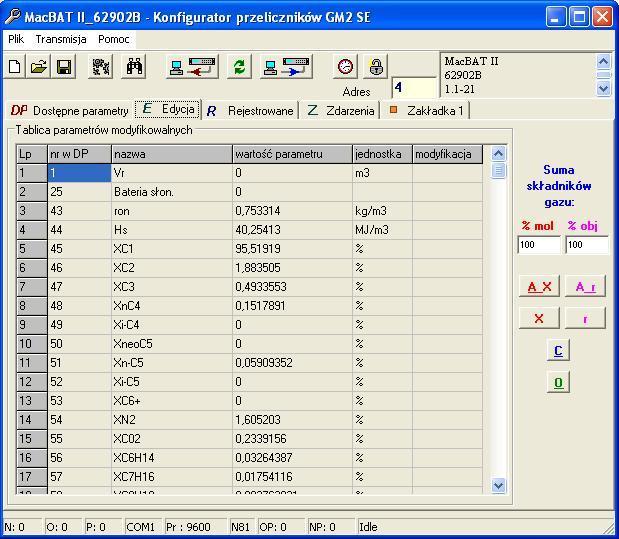Click the magenta r button

point(585,318)
